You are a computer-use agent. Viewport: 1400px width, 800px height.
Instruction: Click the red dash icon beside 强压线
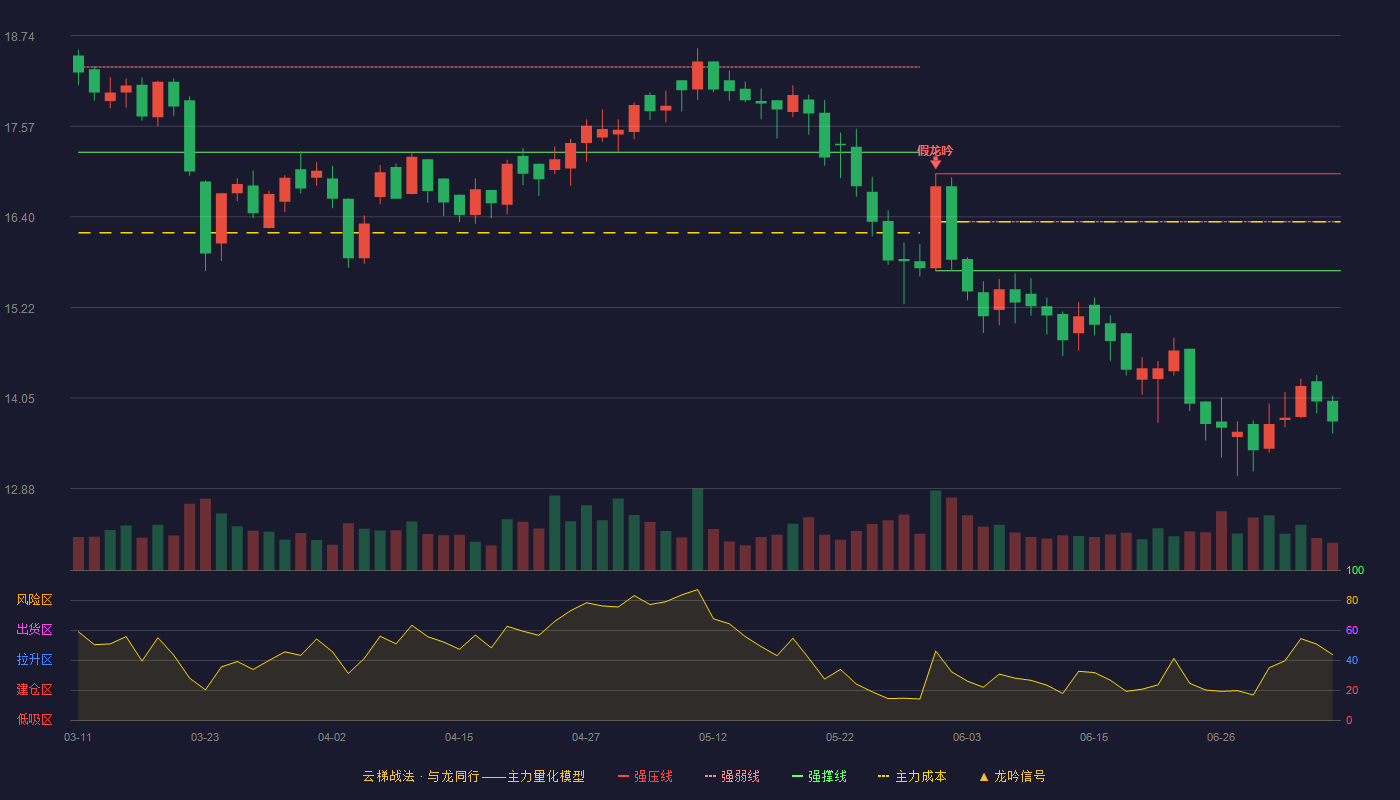coord(624,776)
